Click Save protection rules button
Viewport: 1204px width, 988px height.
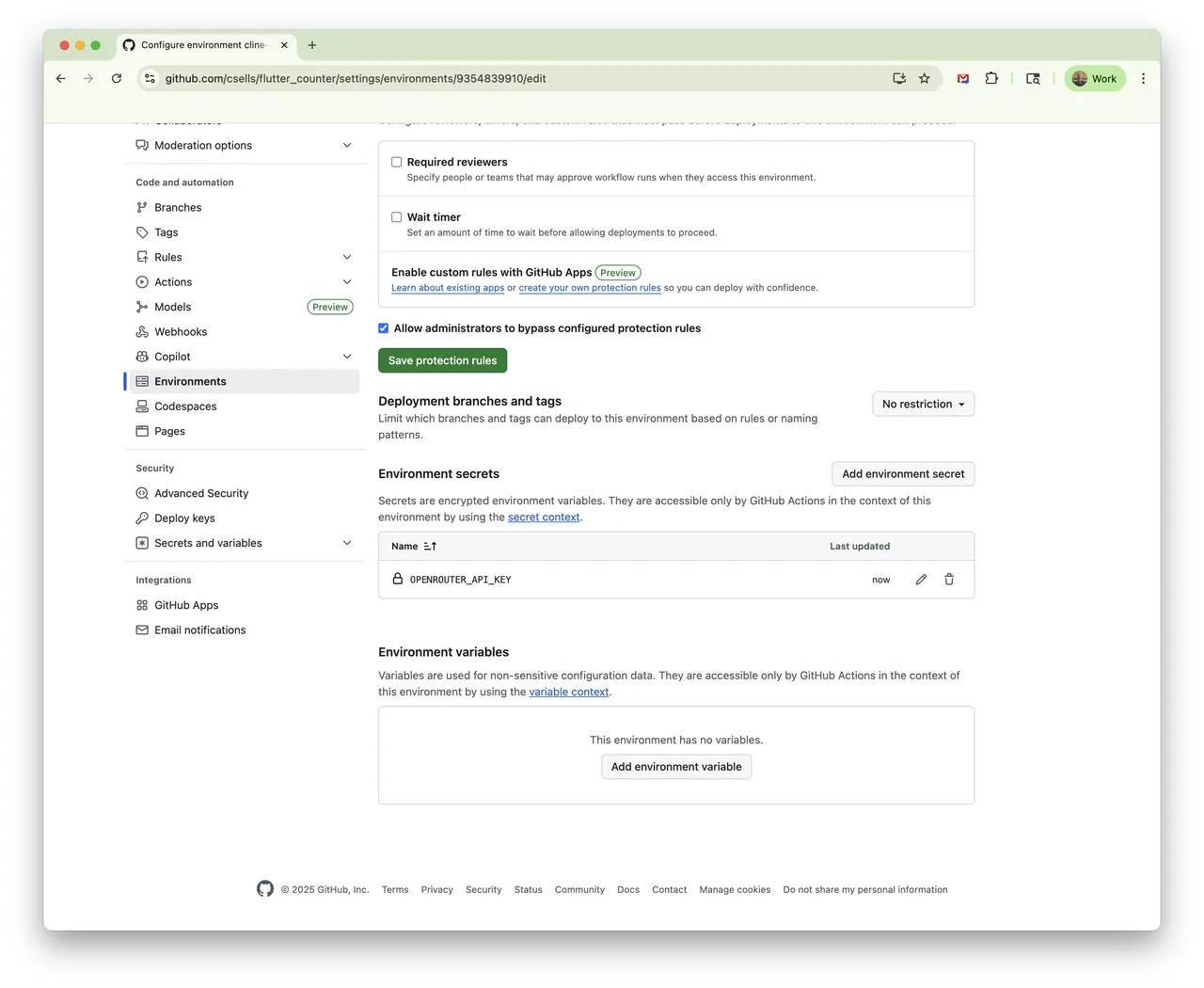(443, 360)
